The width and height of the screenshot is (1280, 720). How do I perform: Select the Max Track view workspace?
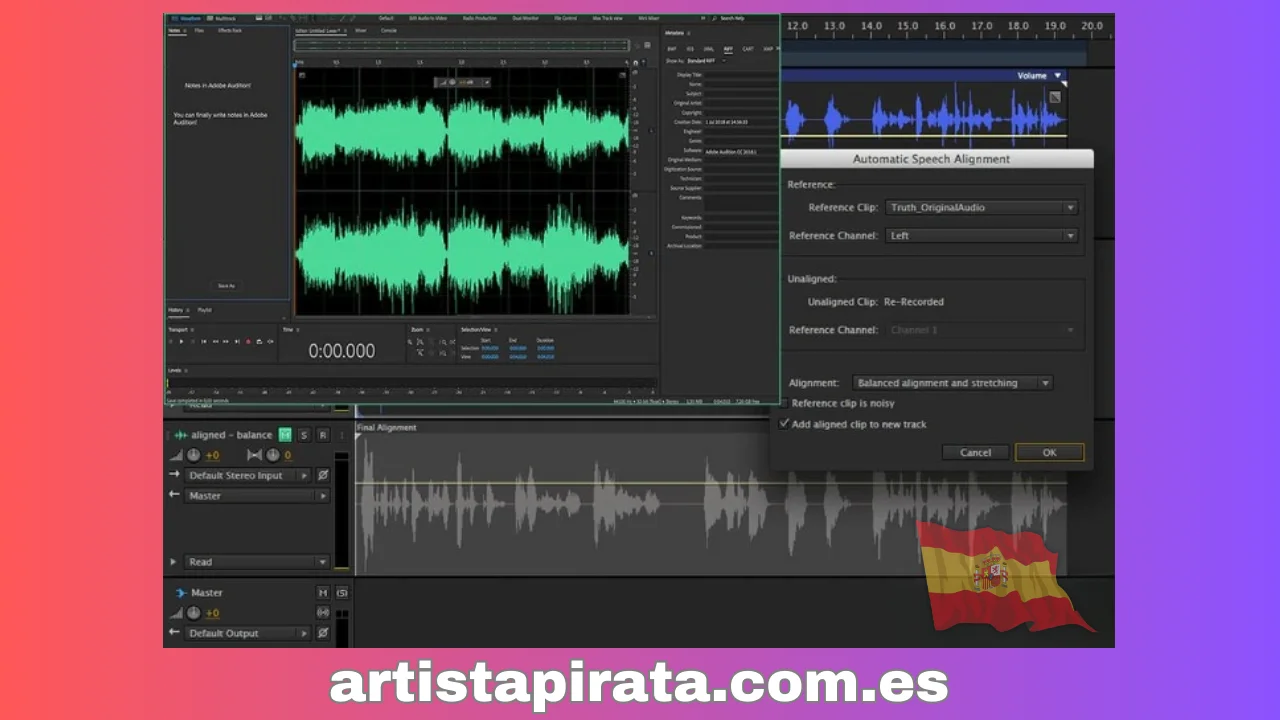coord(607,19)
